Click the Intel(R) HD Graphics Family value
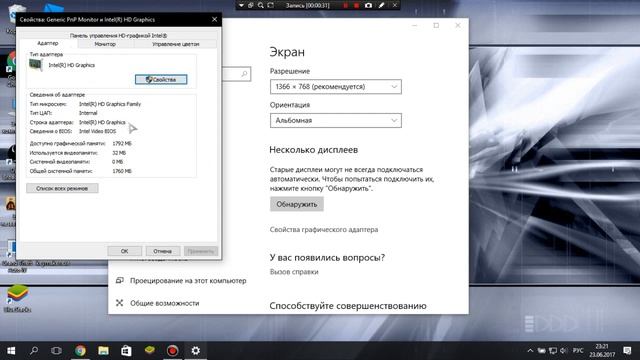The image size is (640, 360). click(x=110, y=104)
